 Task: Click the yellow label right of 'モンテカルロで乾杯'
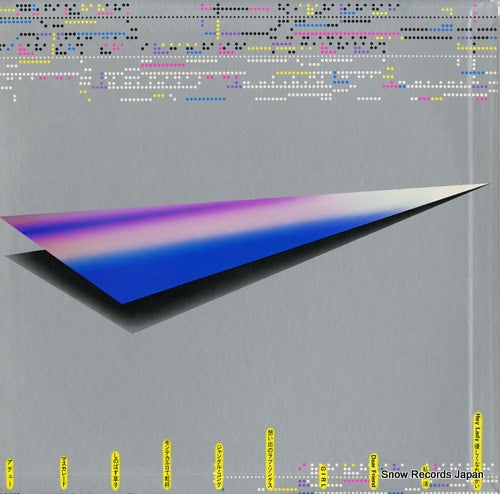click(219, 466)
